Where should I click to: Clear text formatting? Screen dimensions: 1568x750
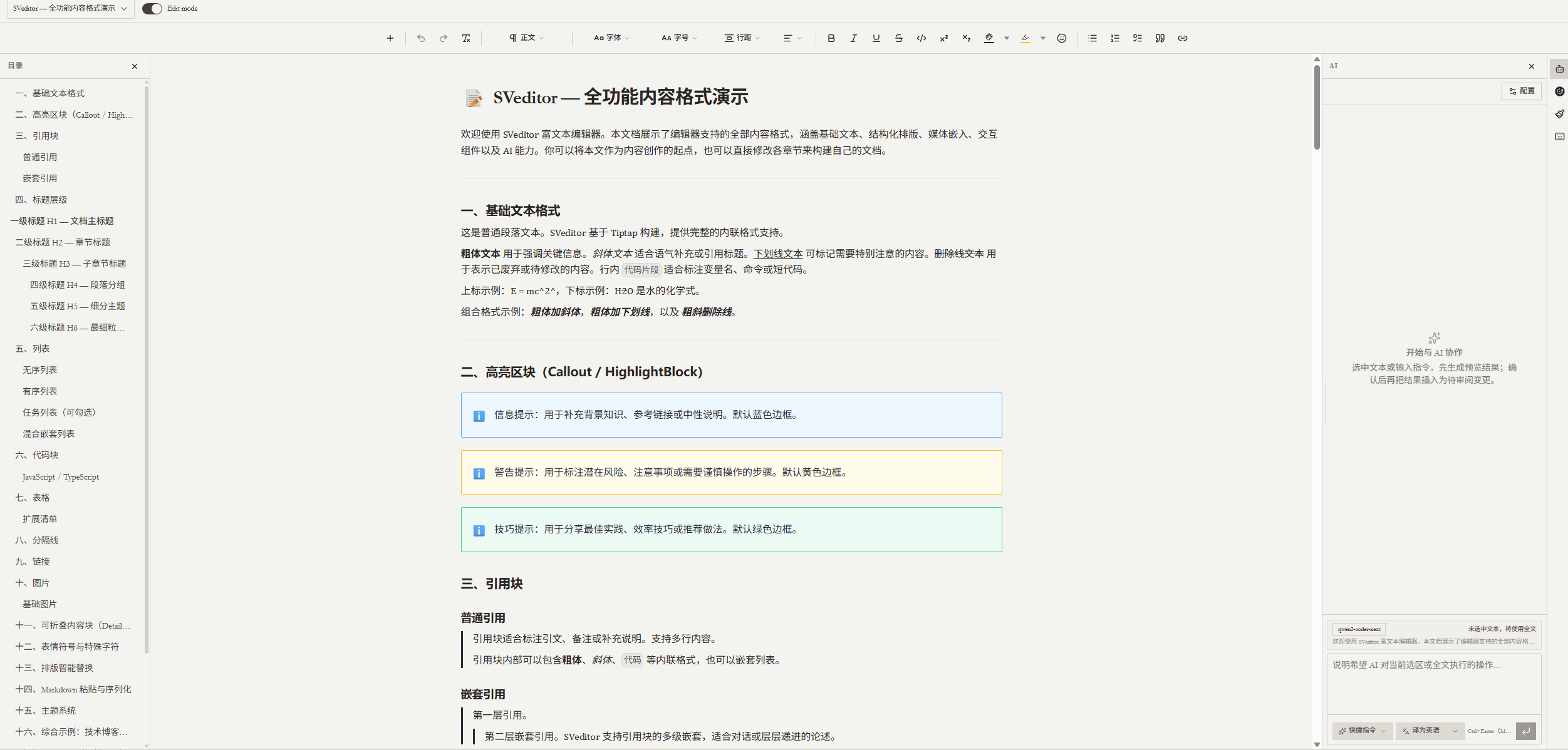click(466, 38)
